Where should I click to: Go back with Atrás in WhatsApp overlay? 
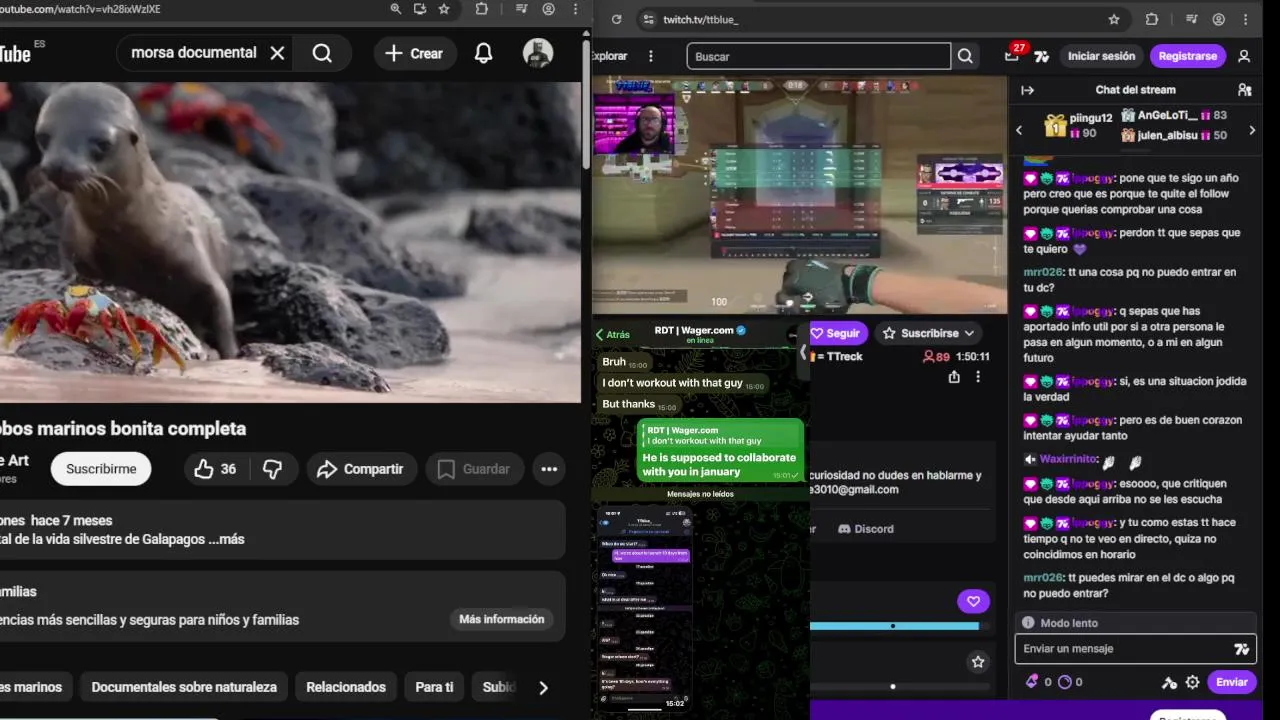(613, 335)
